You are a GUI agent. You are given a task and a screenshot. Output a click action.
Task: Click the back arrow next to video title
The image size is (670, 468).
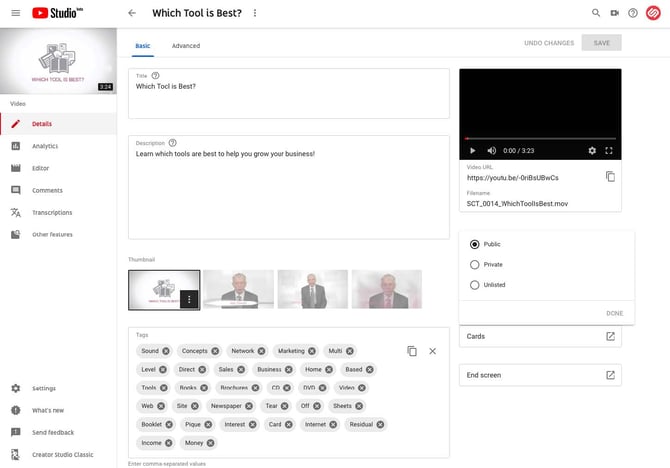point(132,13)
